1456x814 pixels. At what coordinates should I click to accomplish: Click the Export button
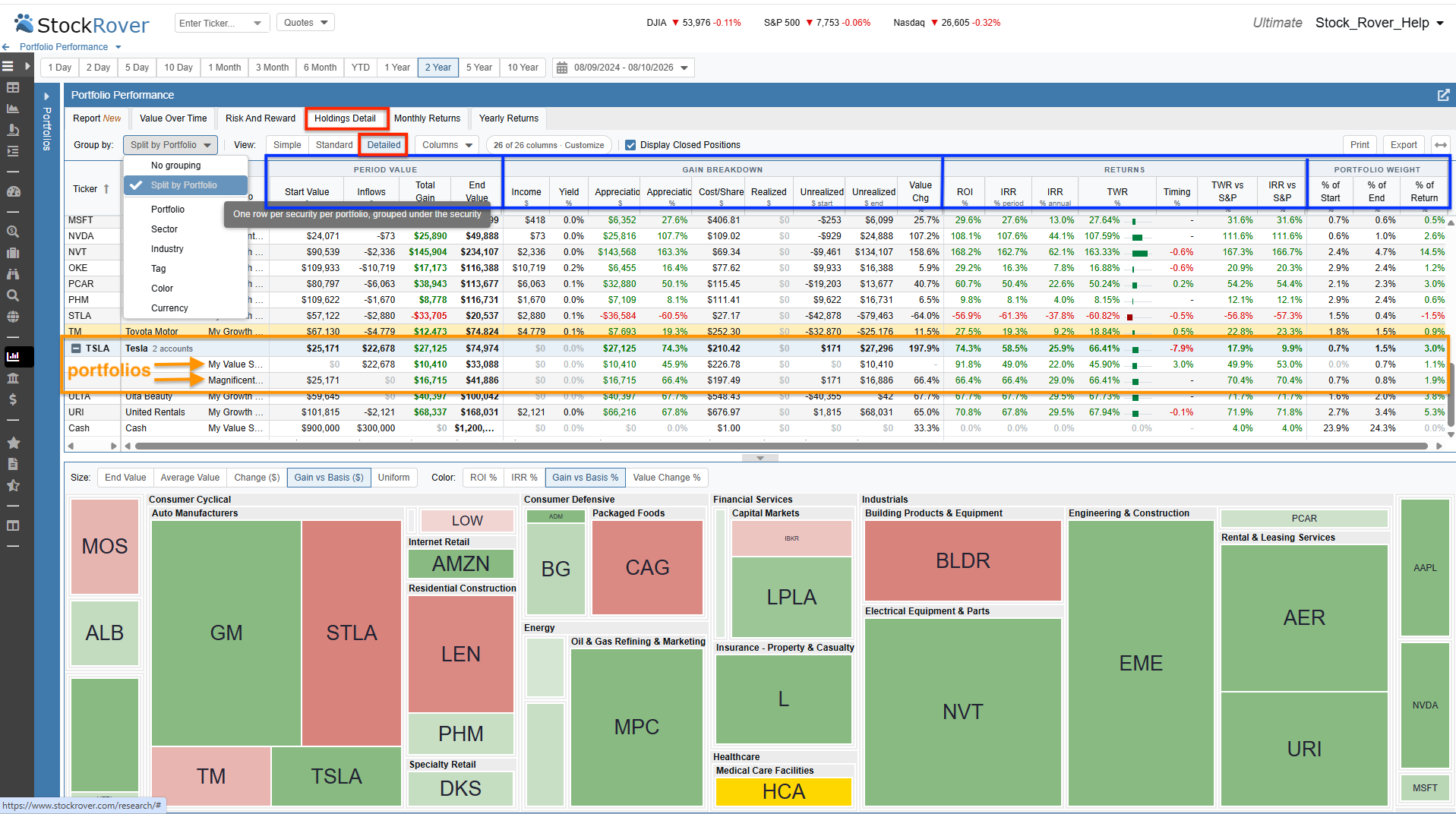tap(1404, 145)
